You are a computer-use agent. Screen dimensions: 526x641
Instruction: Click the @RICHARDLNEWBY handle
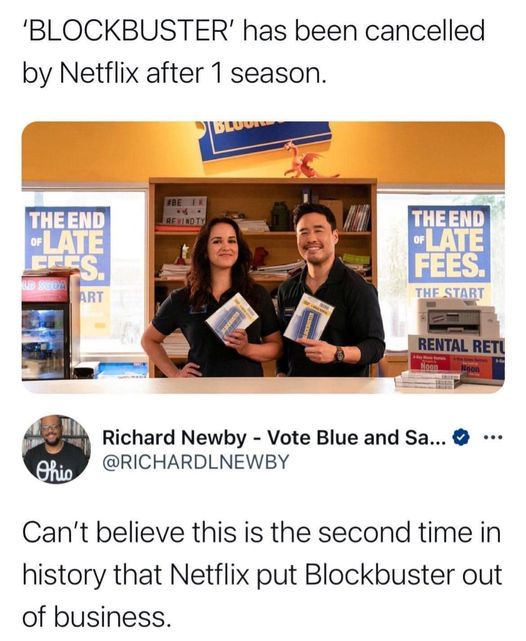click(x=195, y=462)
